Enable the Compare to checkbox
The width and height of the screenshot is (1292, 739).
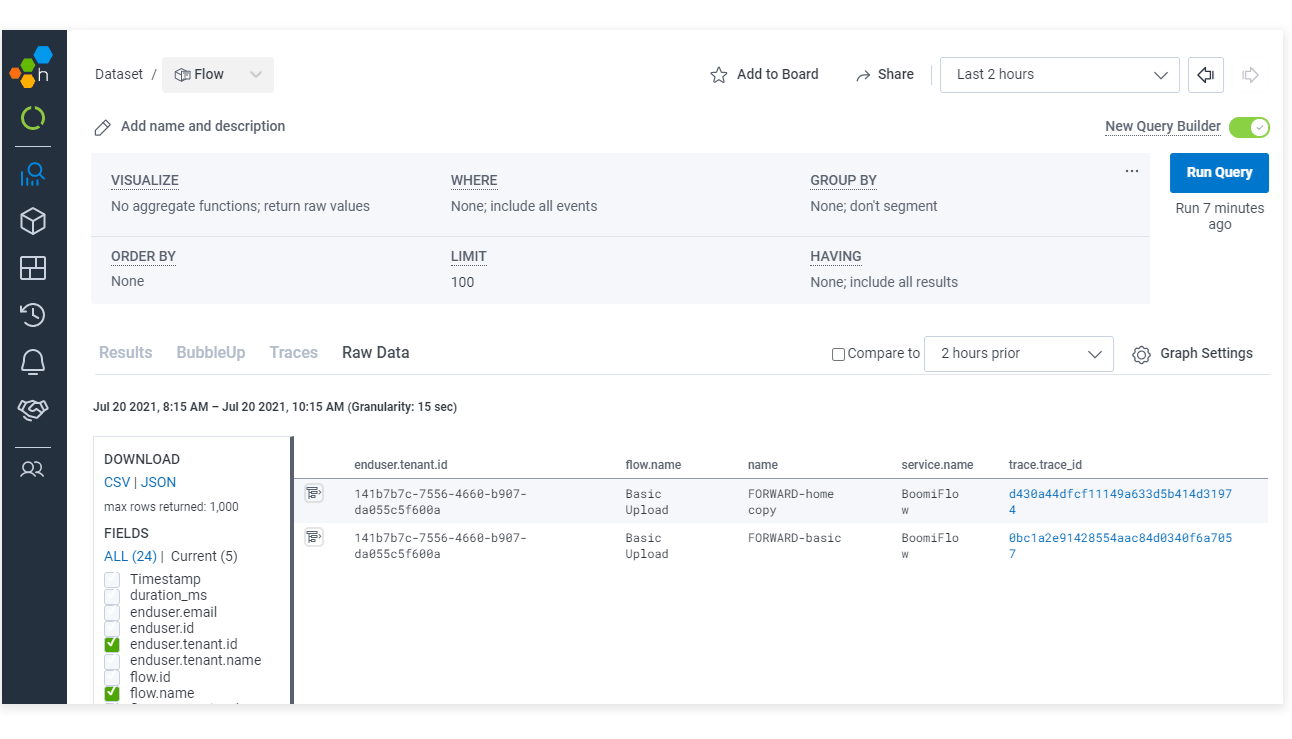(838, 353)
